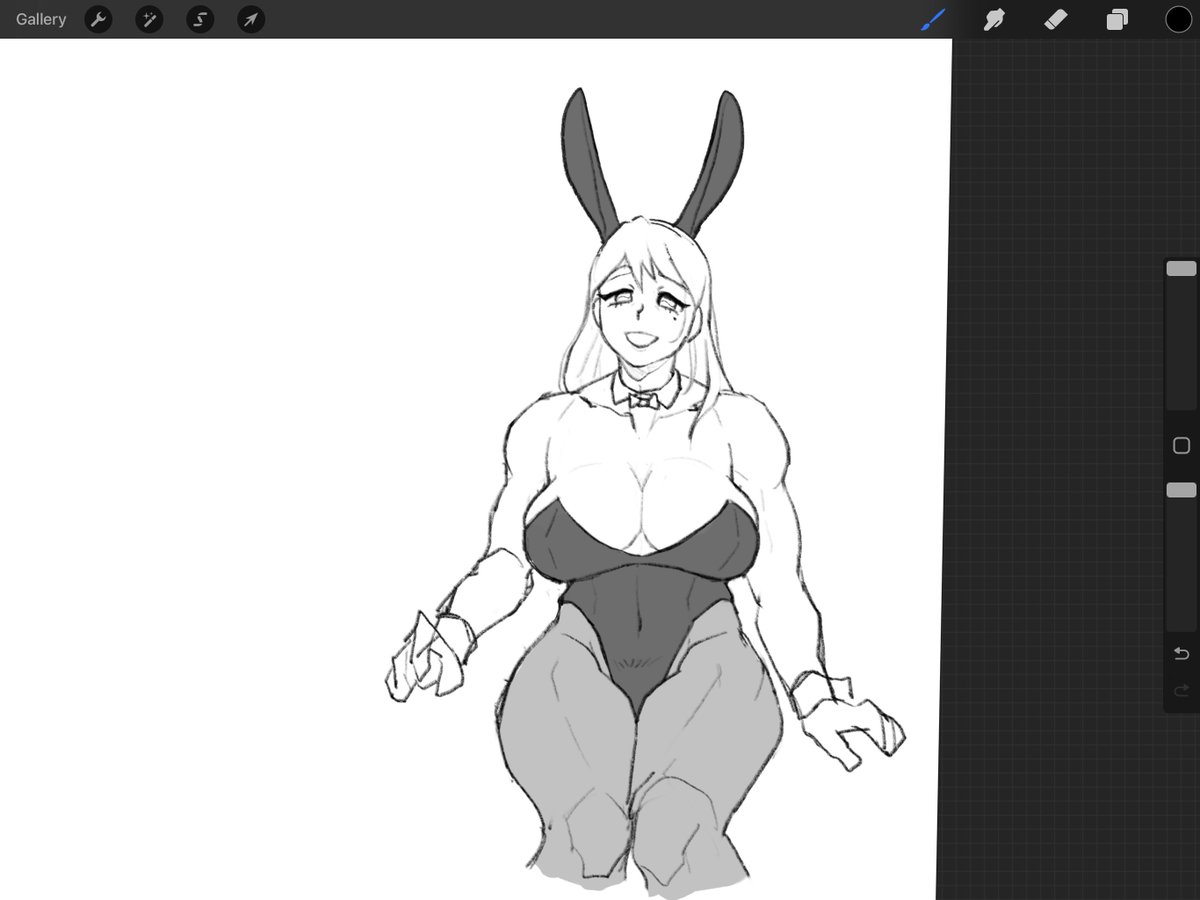Tap the Undo arrow
Viewport: 1200px width, 900px height.
click(1180, 654)
